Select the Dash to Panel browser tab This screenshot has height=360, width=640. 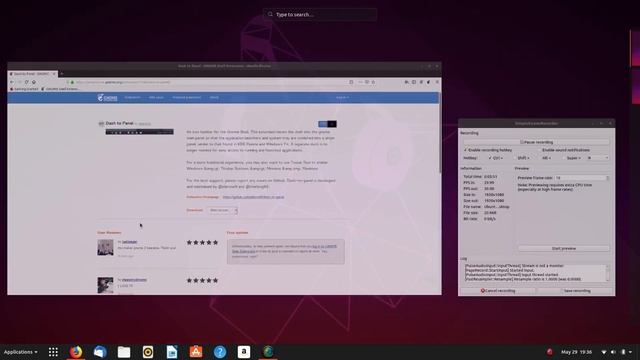32,74
